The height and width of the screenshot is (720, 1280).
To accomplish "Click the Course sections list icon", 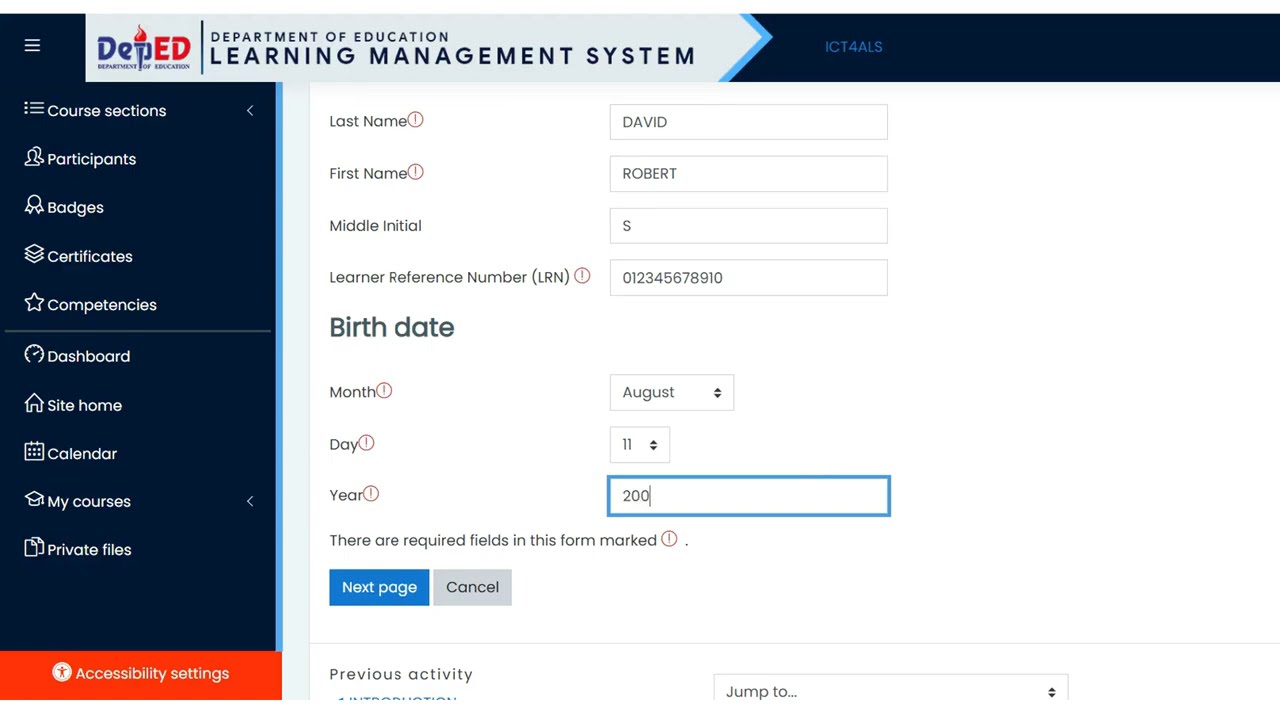I will click(34, 109).
